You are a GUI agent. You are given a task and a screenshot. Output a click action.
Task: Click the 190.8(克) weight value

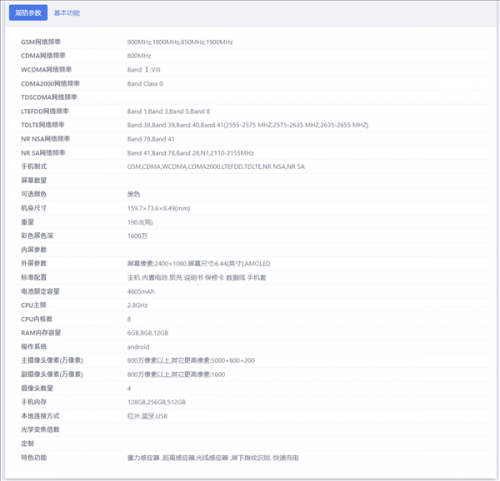click(x=140, y=222)
